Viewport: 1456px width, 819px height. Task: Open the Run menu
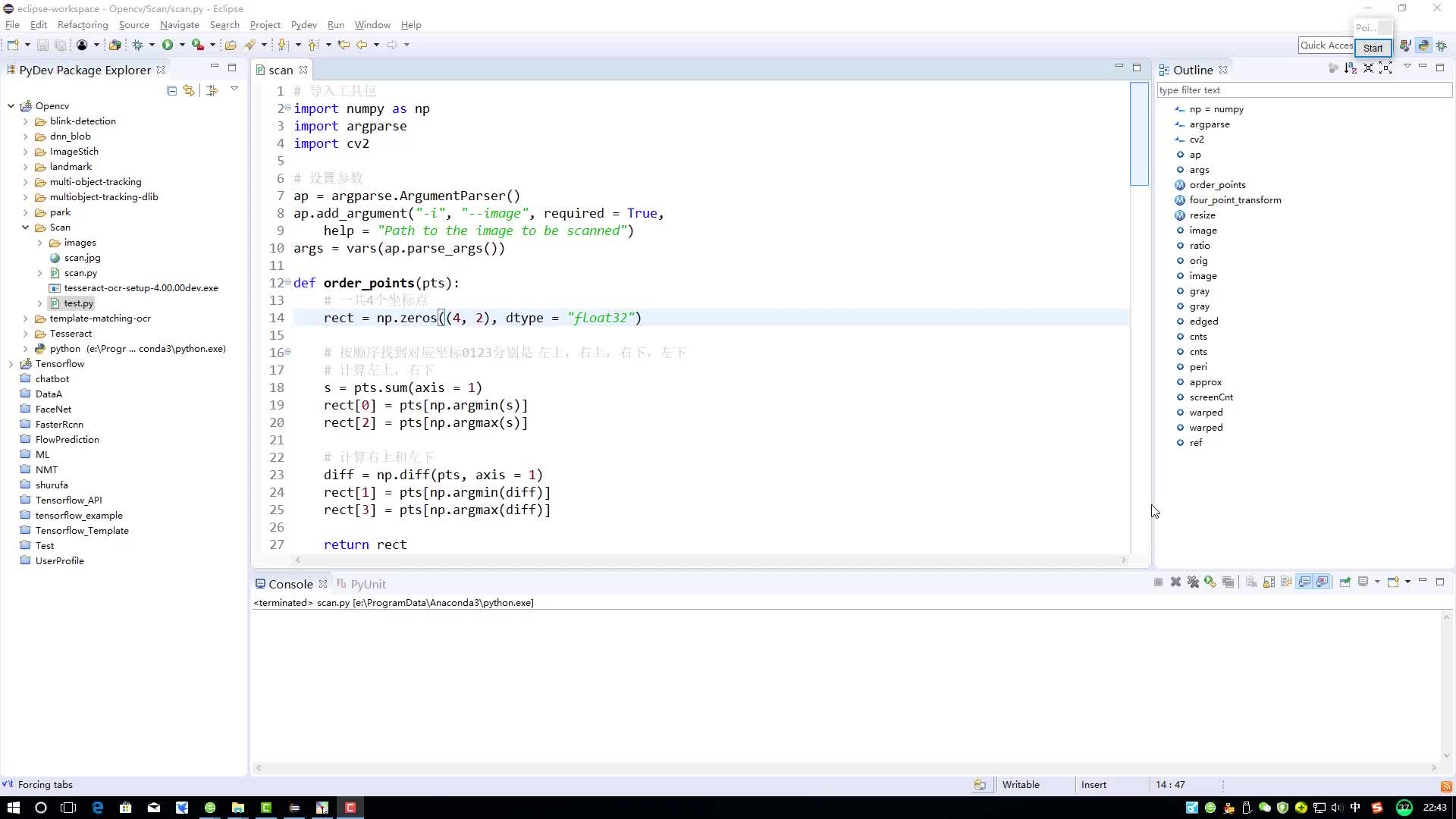[335, 24]
